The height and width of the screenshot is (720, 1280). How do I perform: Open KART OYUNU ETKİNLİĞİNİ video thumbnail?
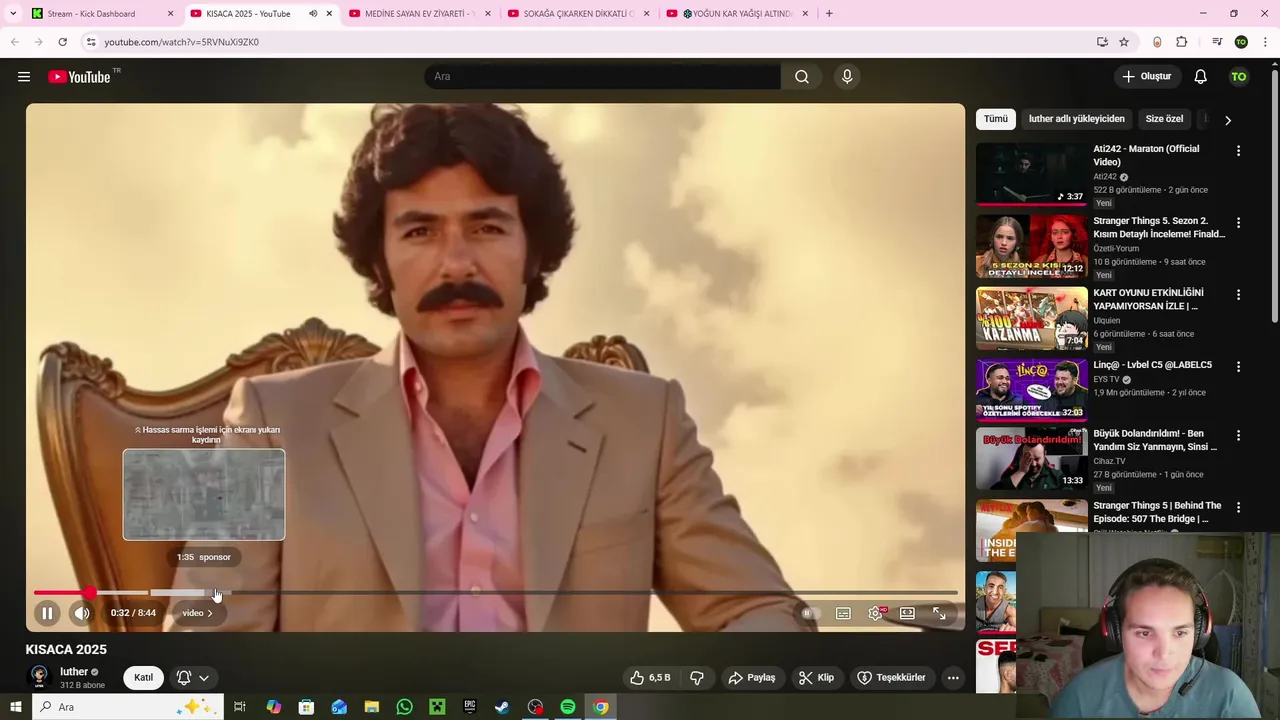click(x=1032, y=318)
